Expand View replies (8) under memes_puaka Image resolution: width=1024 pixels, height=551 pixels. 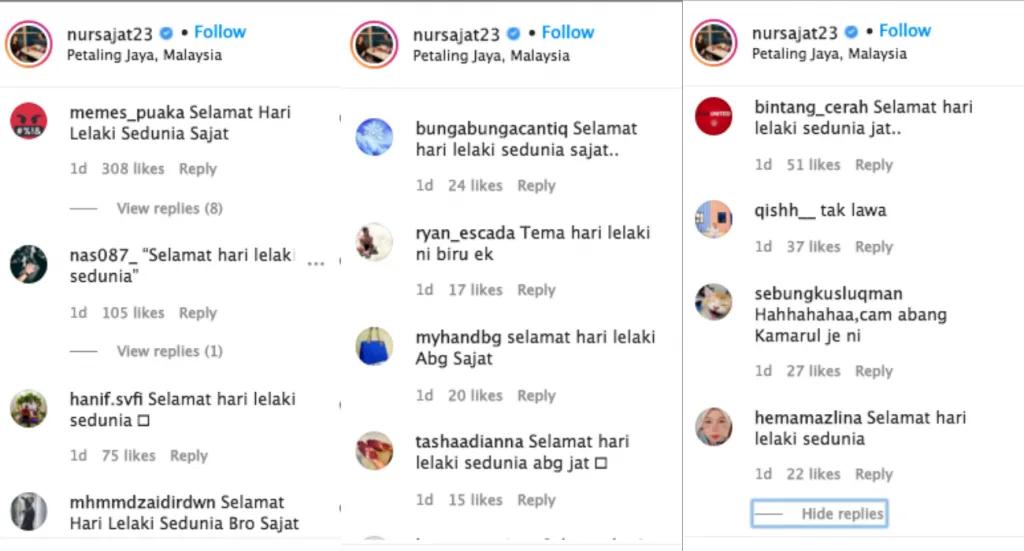click(x=169, y=208)
